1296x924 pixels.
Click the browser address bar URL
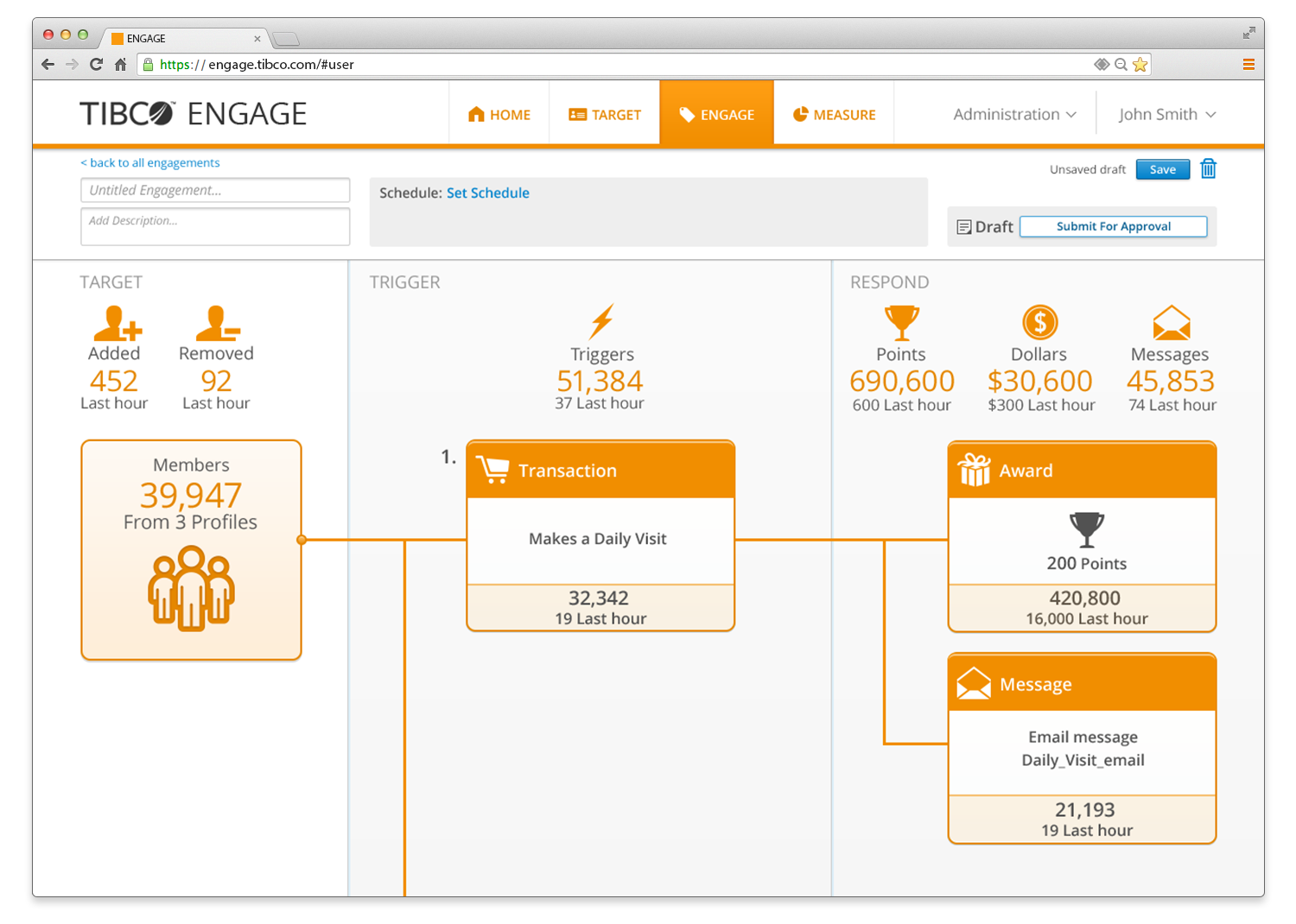257,65
